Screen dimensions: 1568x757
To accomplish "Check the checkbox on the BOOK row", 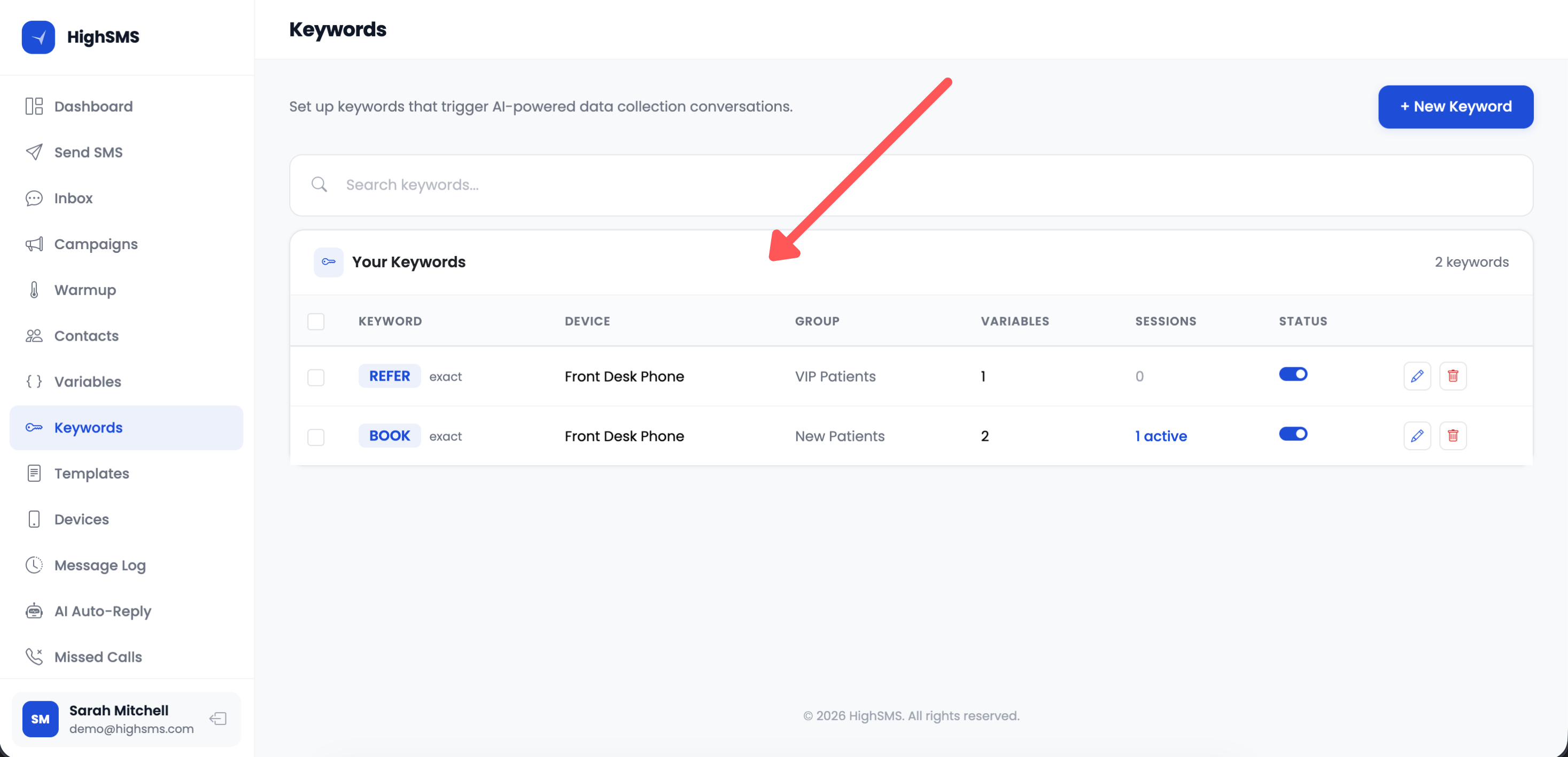I will point(316,437).
